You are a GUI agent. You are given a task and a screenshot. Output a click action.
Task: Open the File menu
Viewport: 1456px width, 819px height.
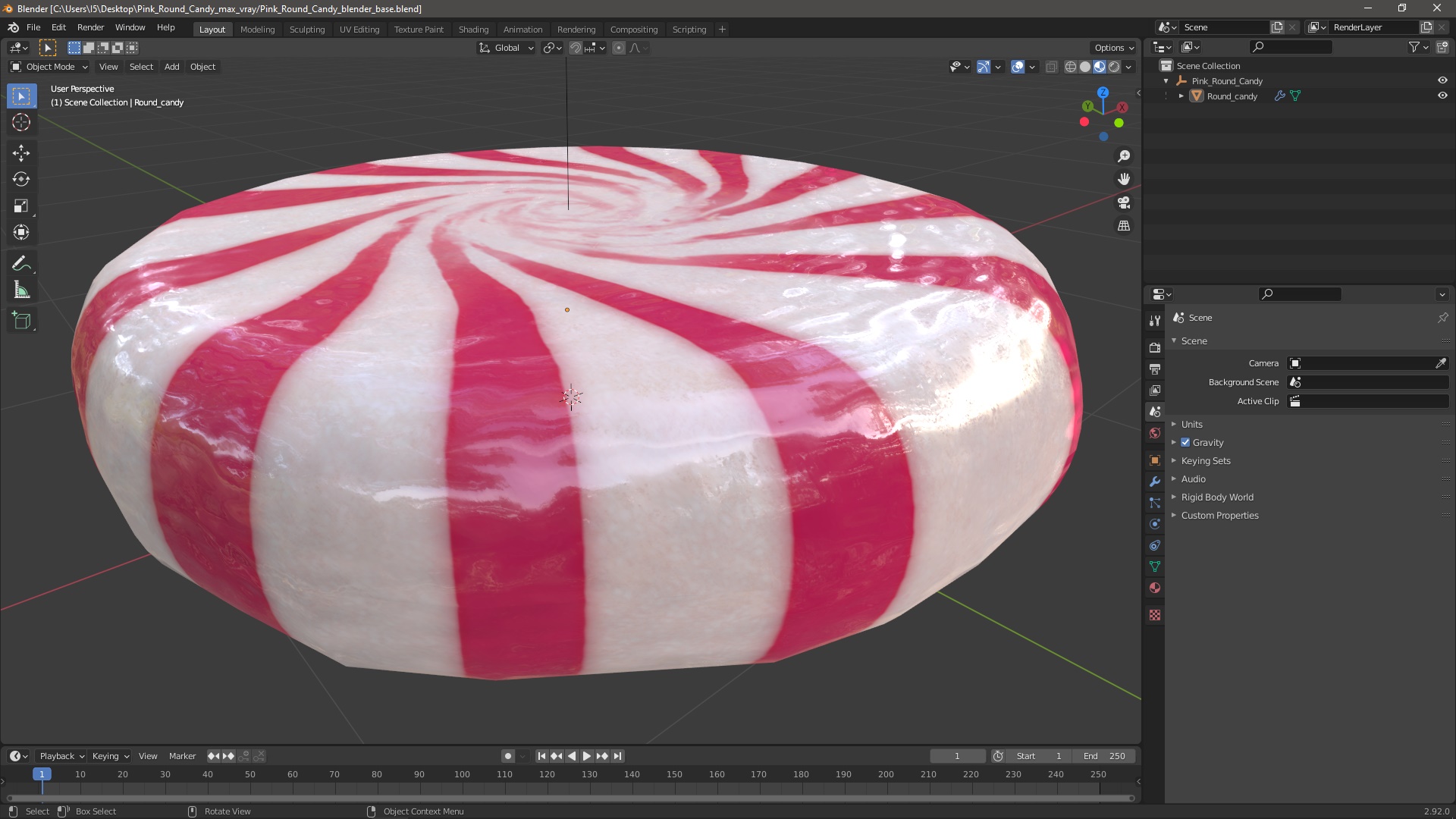[33, 27]
